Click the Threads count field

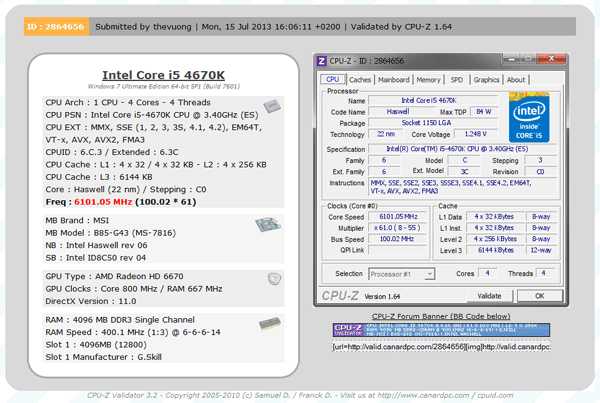click(x=546, y=273)
